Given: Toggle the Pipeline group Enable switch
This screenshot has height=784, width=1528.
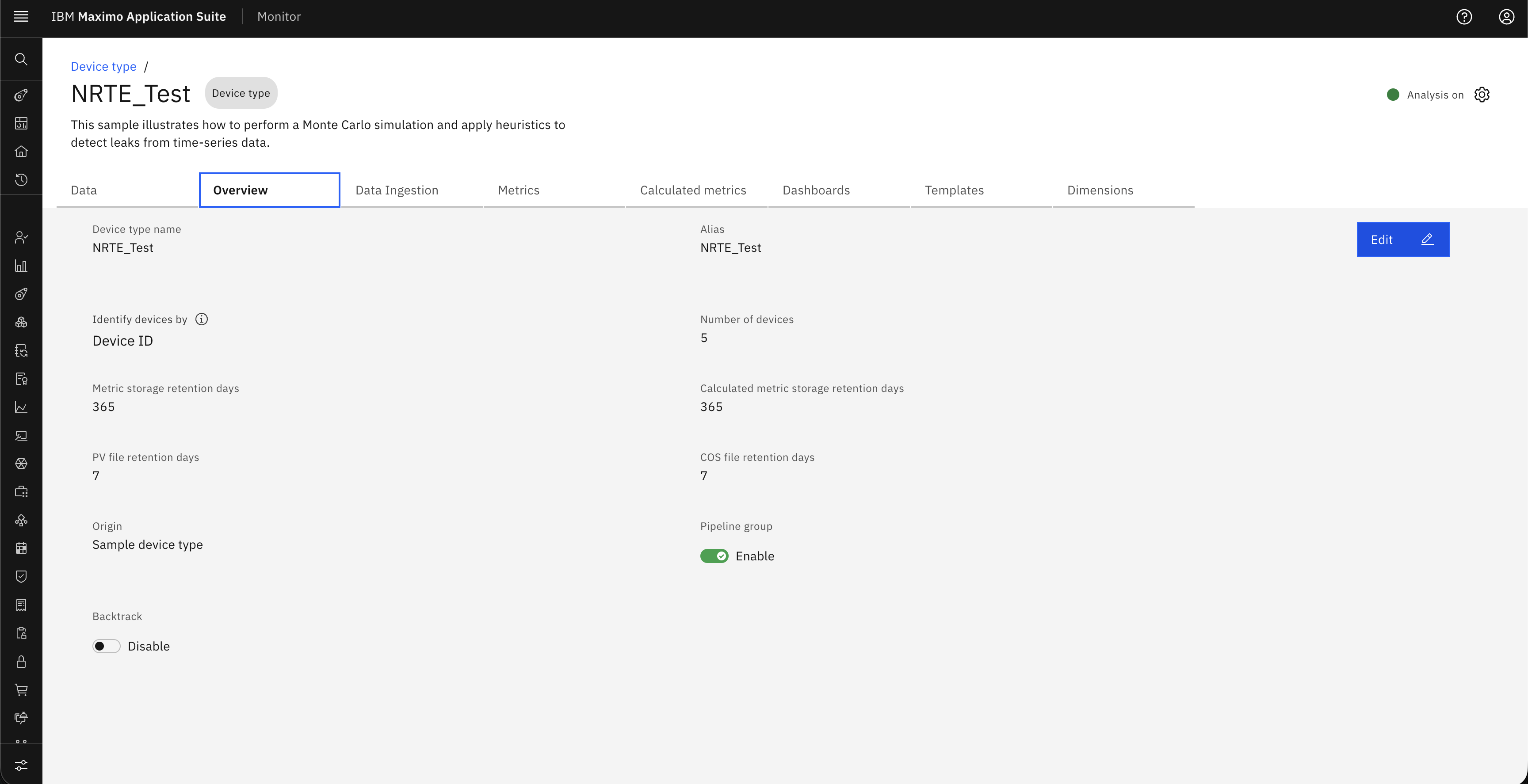Looking at the screenshot, I should pos(714,556).
